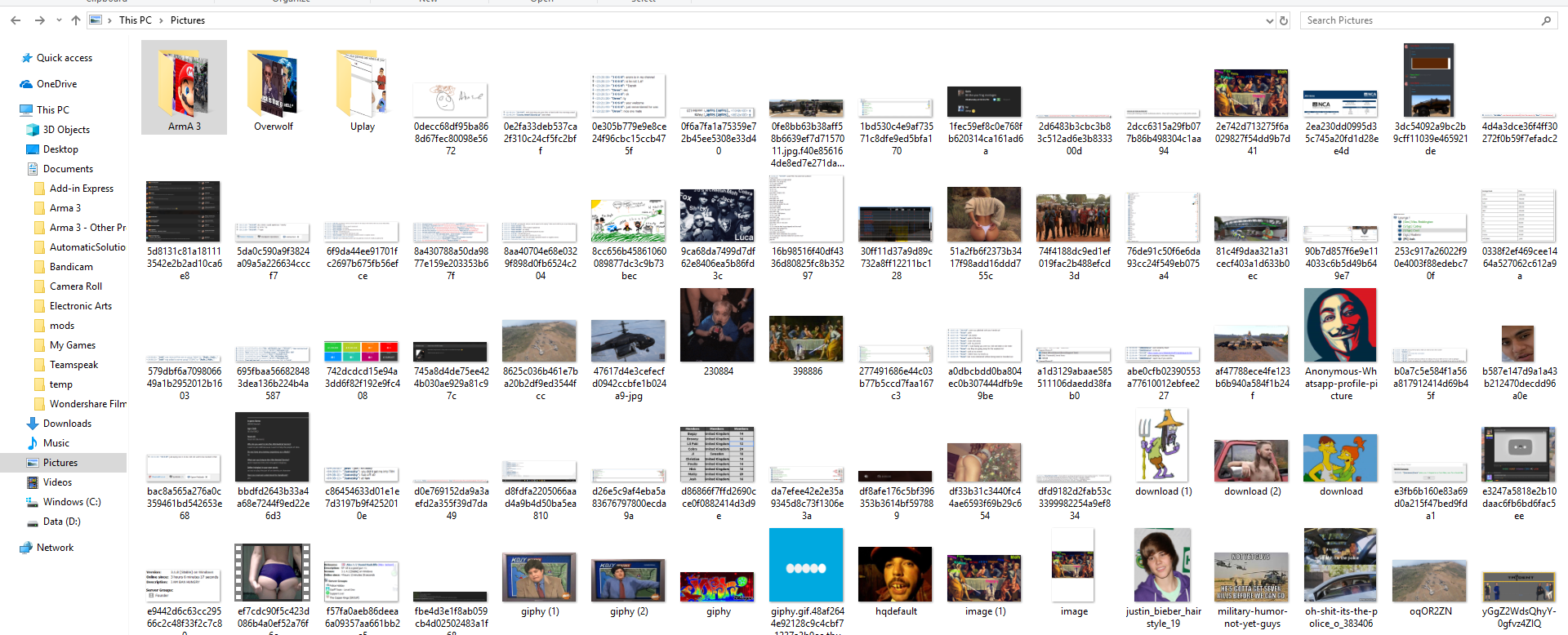Open Quick access via its star icon
The height and width of the screenshot is (635, 1568).
point(27,58)
